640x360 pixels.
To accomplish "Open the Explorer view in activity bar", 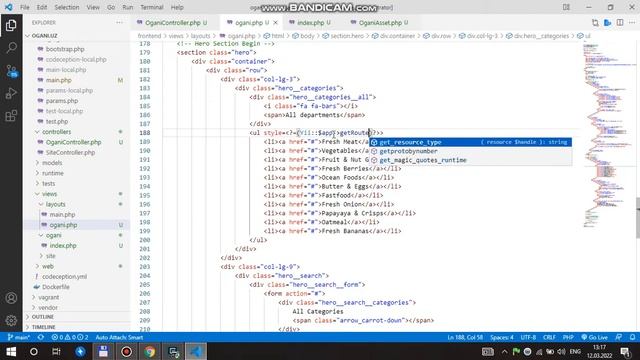I will [11, 25].
